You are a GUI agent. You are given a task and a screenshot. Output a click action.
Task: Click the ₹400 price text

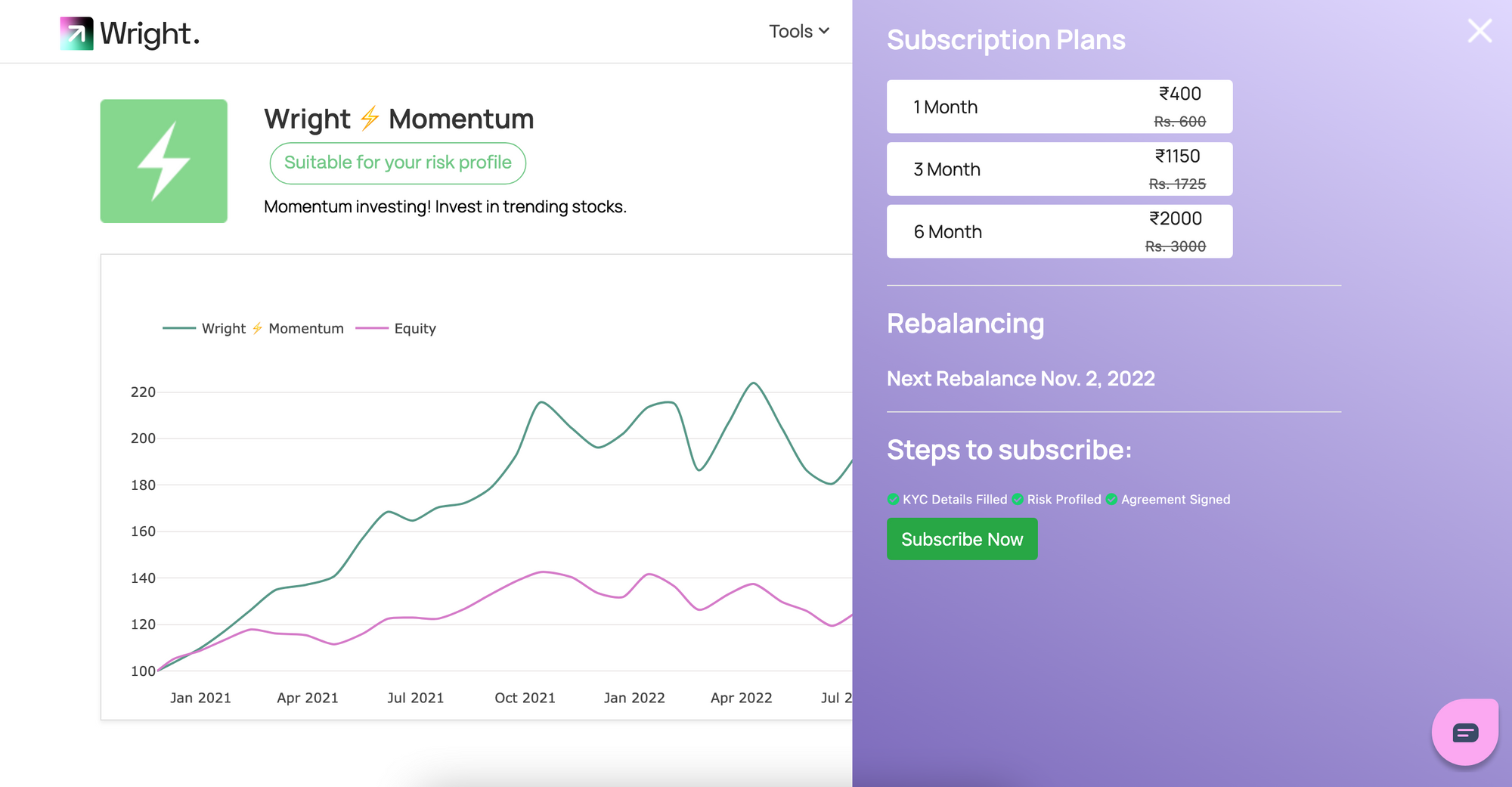[x=1180, y=94]
